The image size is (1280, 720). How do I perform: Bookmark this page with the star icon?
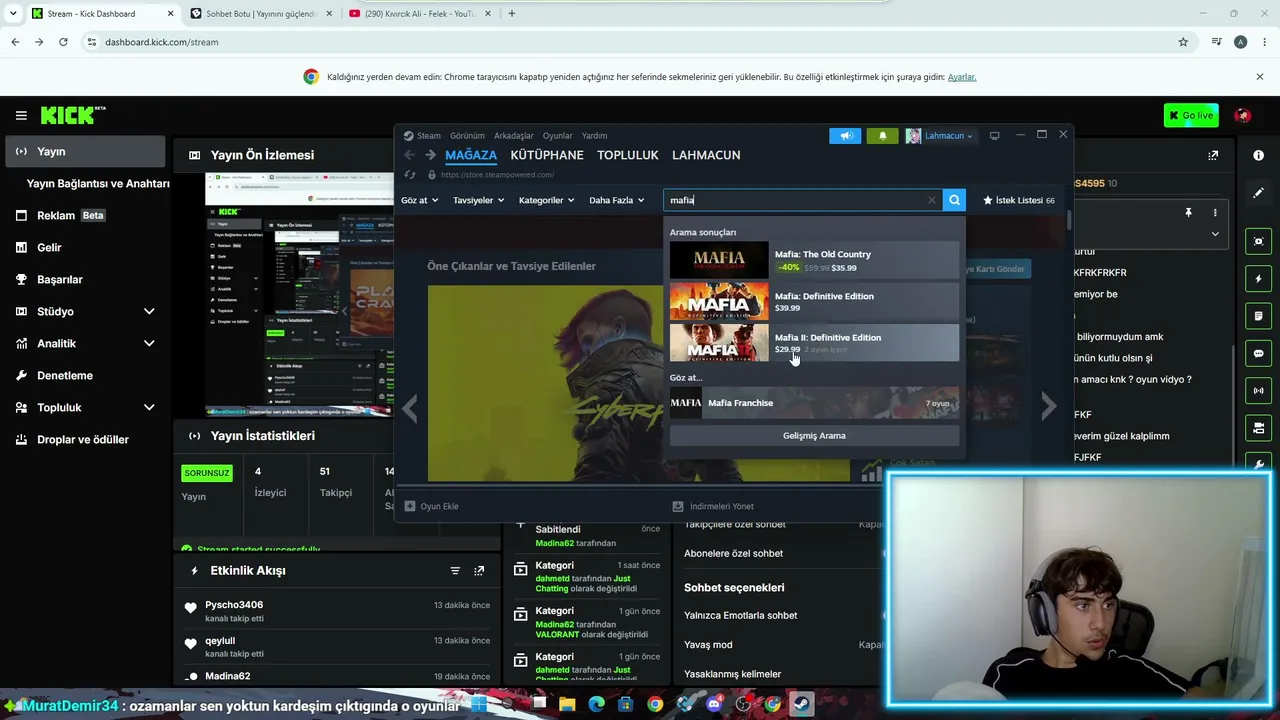1183,42
